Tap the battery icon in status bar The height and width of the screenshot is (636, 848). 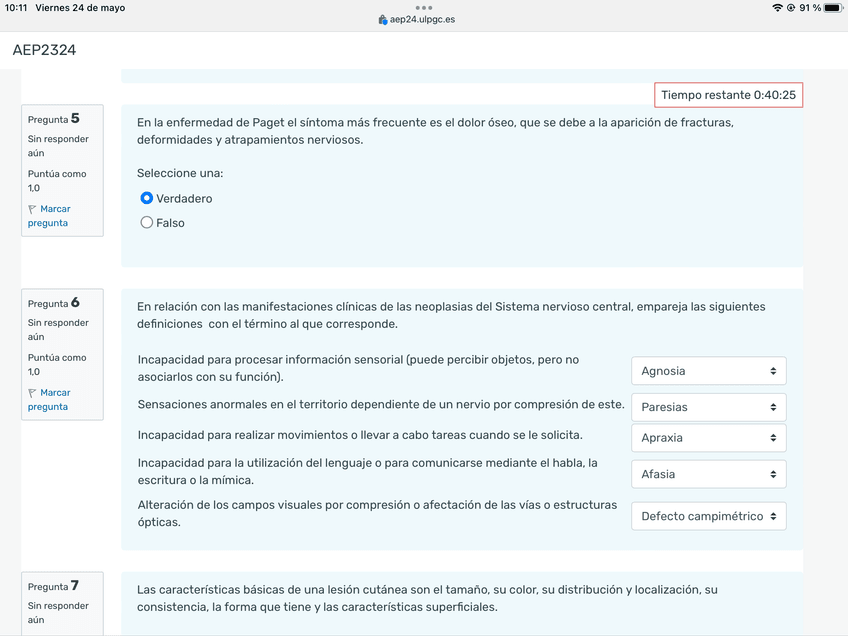coord(832,8)
